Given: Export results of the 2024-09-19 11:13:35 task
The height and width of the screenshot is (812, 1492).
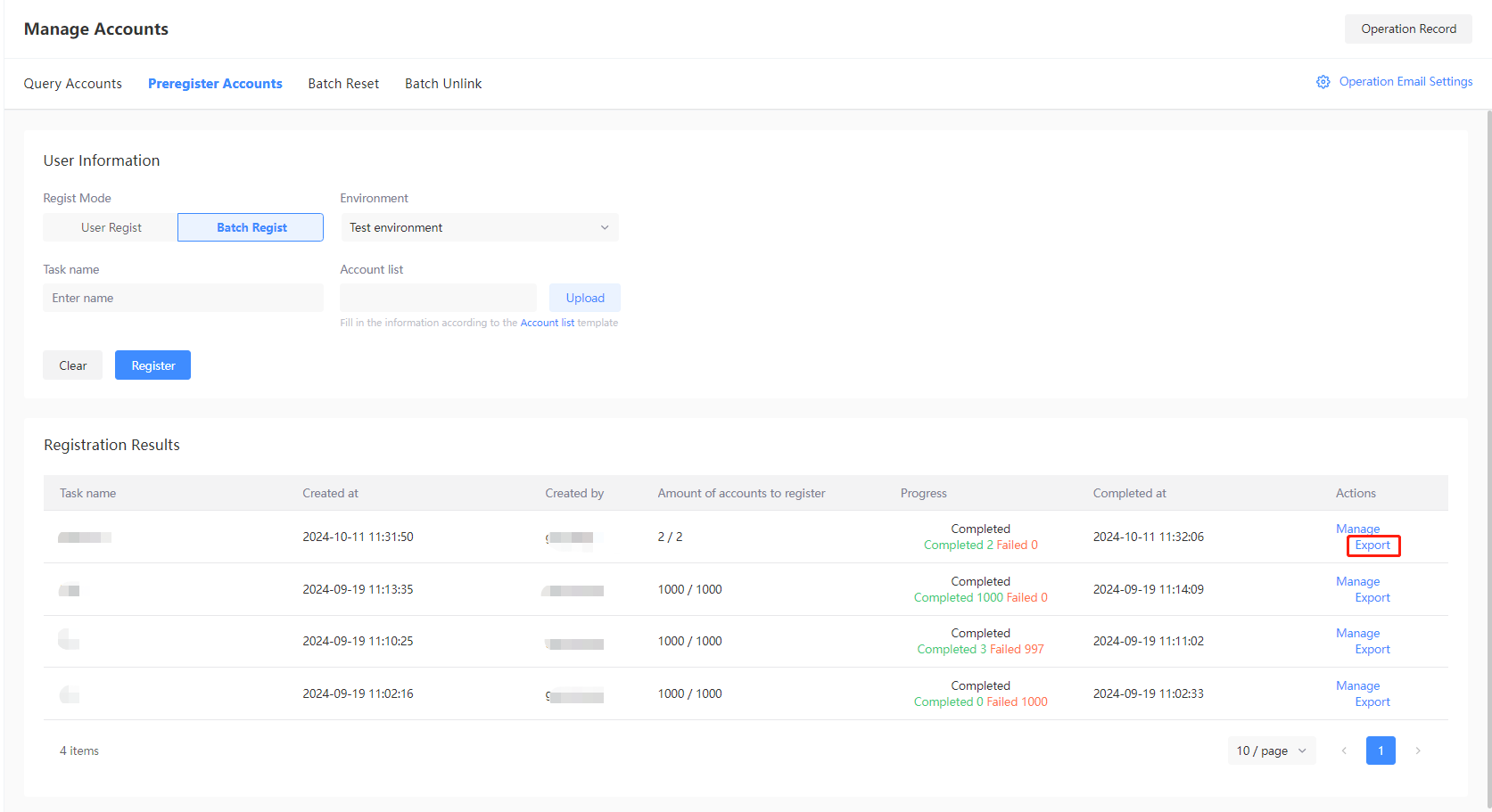Looking at the screenshot, I should [1372, 597].
